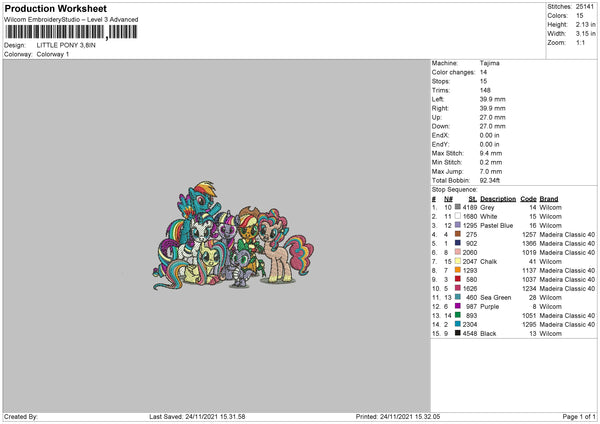
Task: Click the Stop Sequence heading
Action: (455, 189)
